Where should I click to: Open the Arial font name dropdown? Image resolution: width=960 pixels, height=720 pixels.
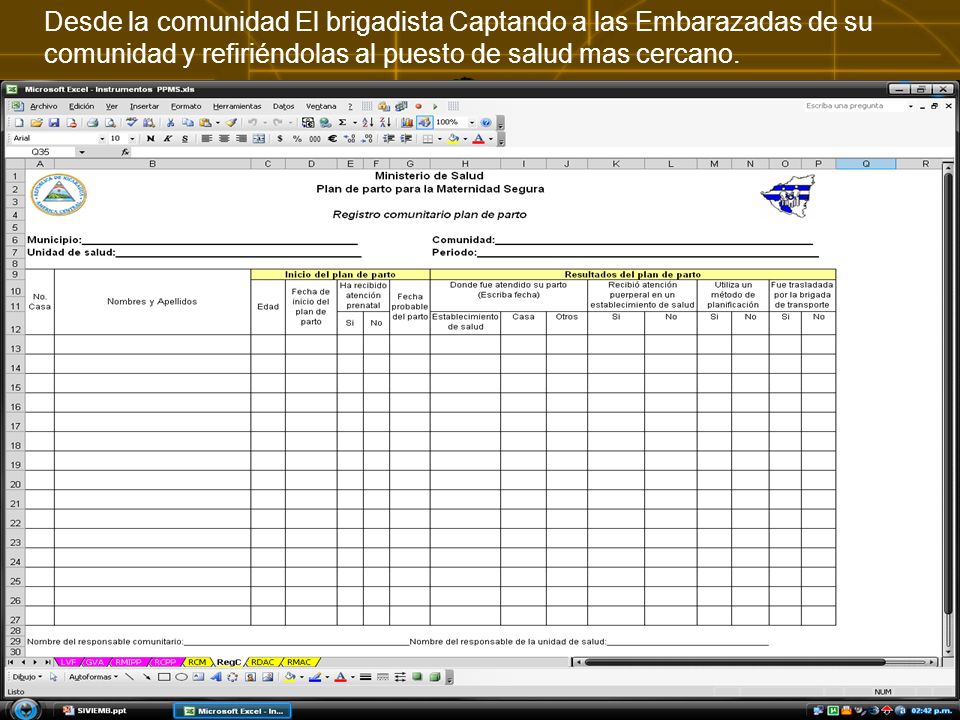point(102,138)
